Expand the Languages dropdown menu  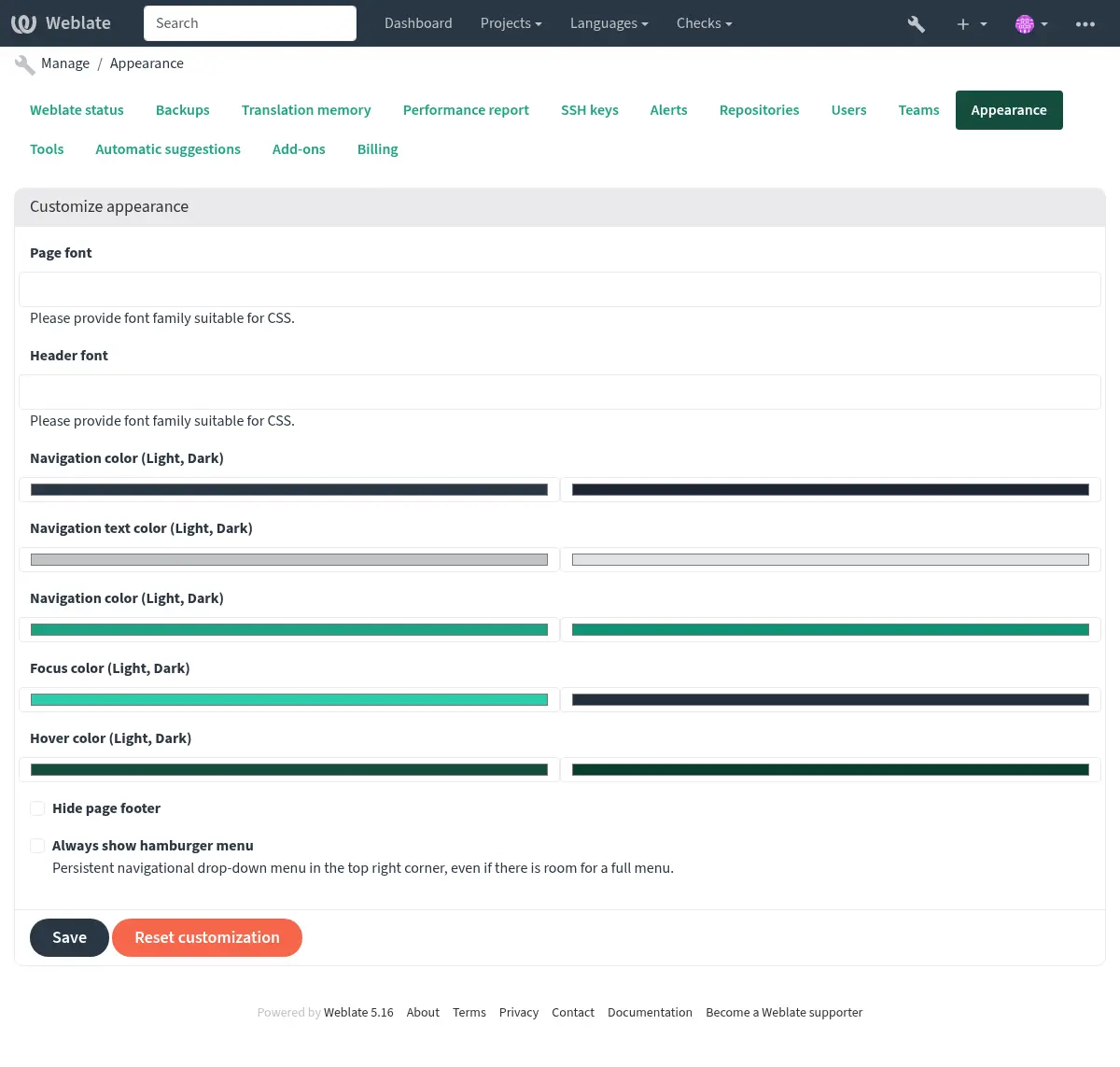pyautogui.click(x=609, y=23)
